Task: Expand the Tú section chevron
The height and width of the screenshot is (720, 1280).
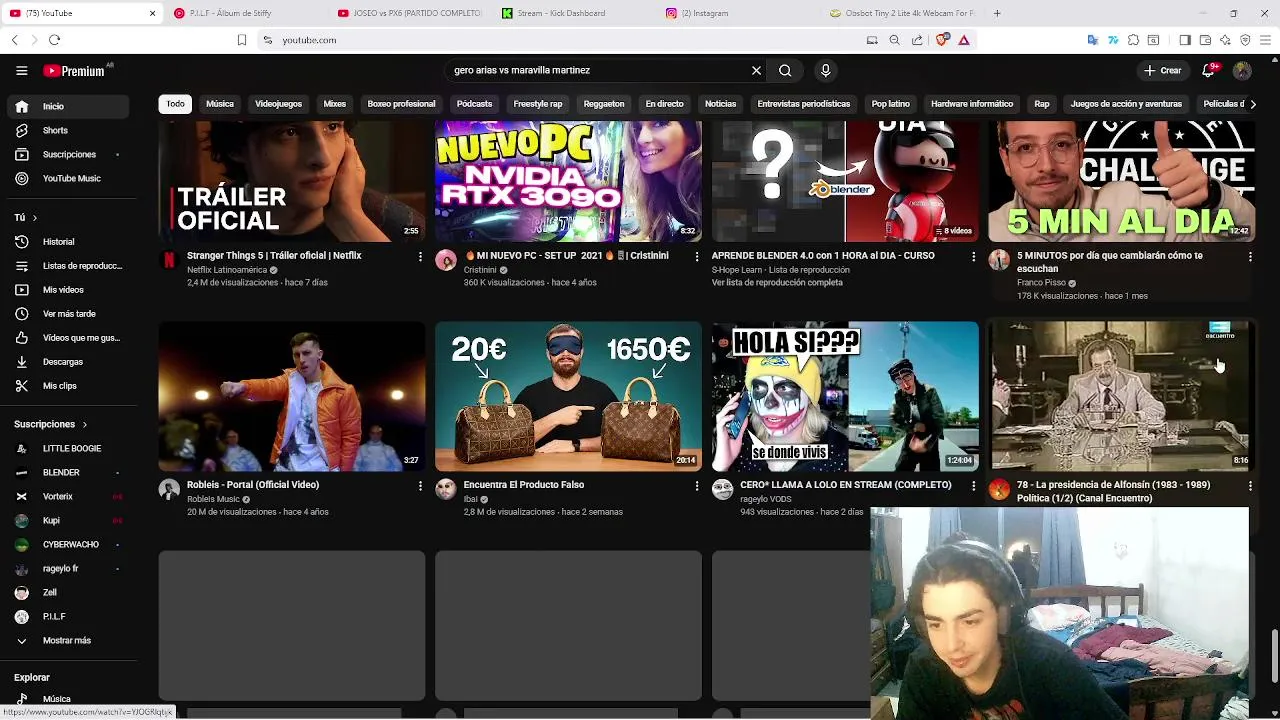Action: tap(34, 218)
